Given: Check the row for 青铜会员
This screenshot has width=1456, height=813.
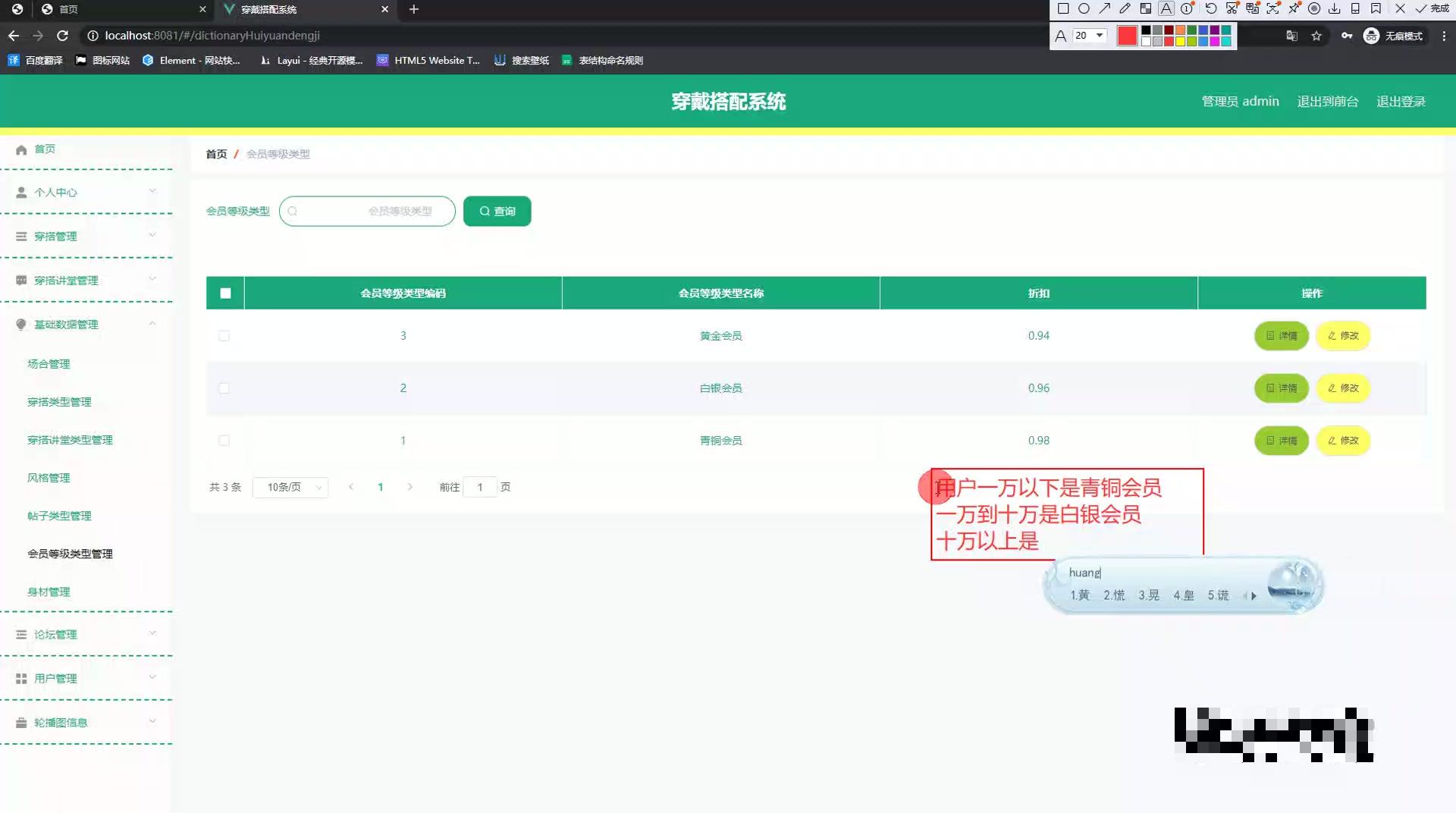Looking at the screenshot, I should click(x=224, y=440).
